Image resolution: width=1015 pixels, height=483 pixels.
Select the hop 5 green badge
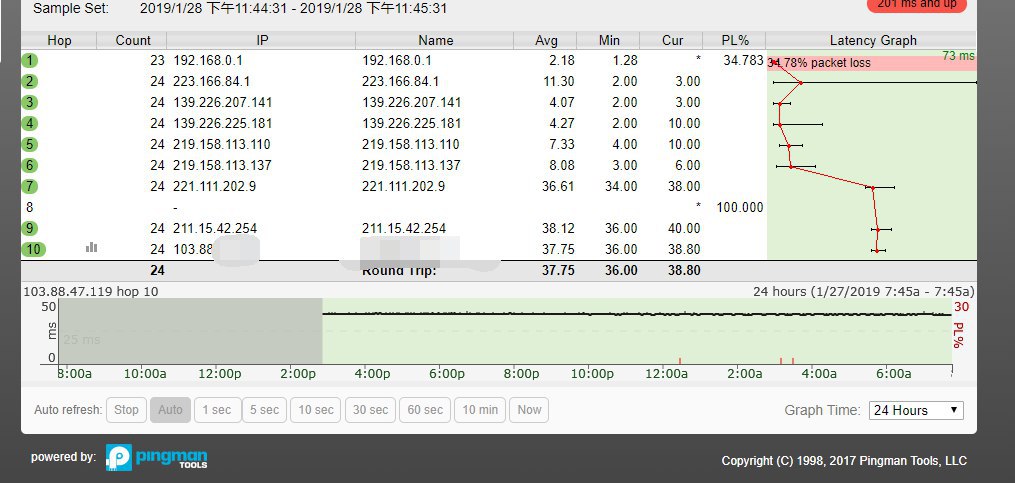point(30,144)
